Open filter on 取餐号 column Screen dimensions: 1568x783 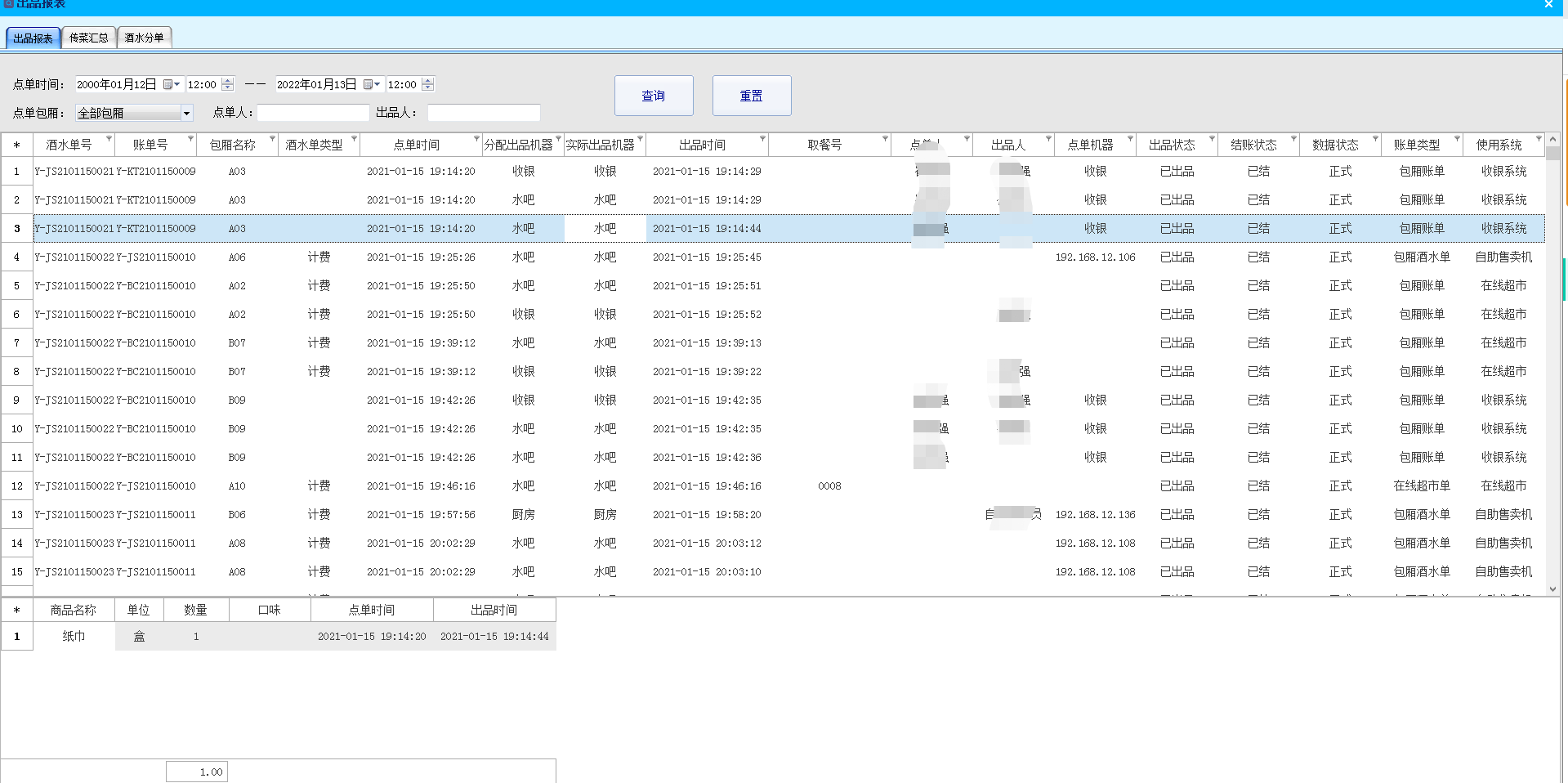885,139
